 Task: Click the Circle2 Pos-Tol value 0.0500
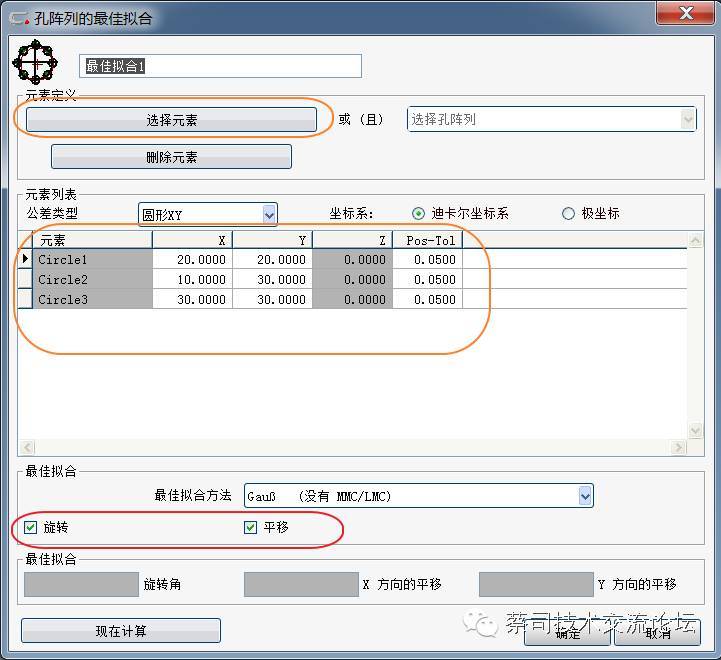(x=428, y=279)
